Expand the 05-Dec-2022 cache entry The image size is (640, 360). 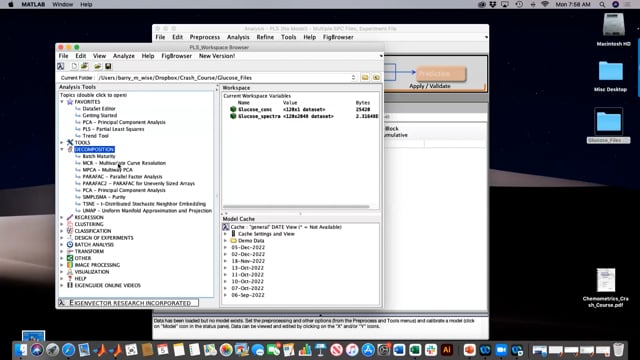click(225, 247)
